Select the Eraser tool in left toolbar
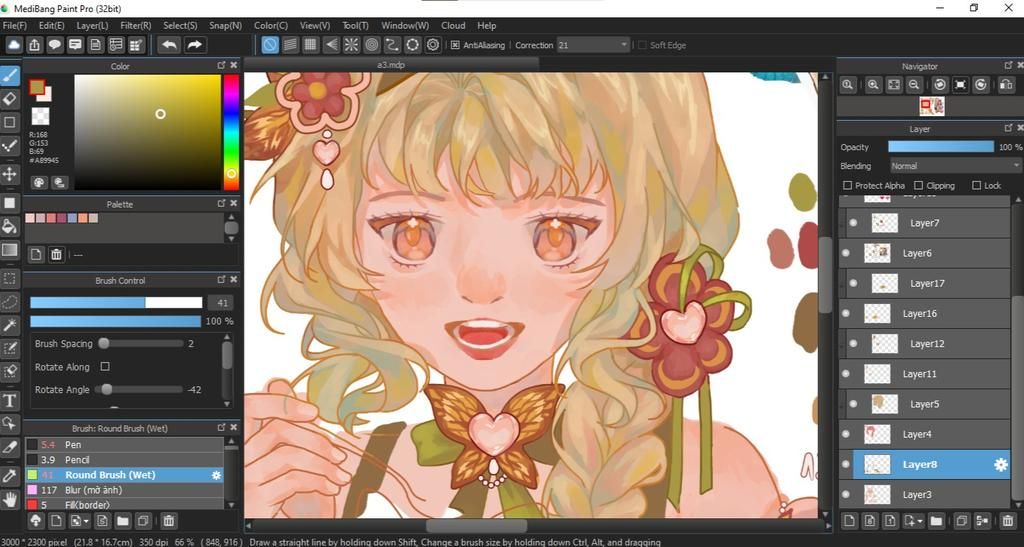This screenshot has height=547, width=1024. tap(10, 99)
